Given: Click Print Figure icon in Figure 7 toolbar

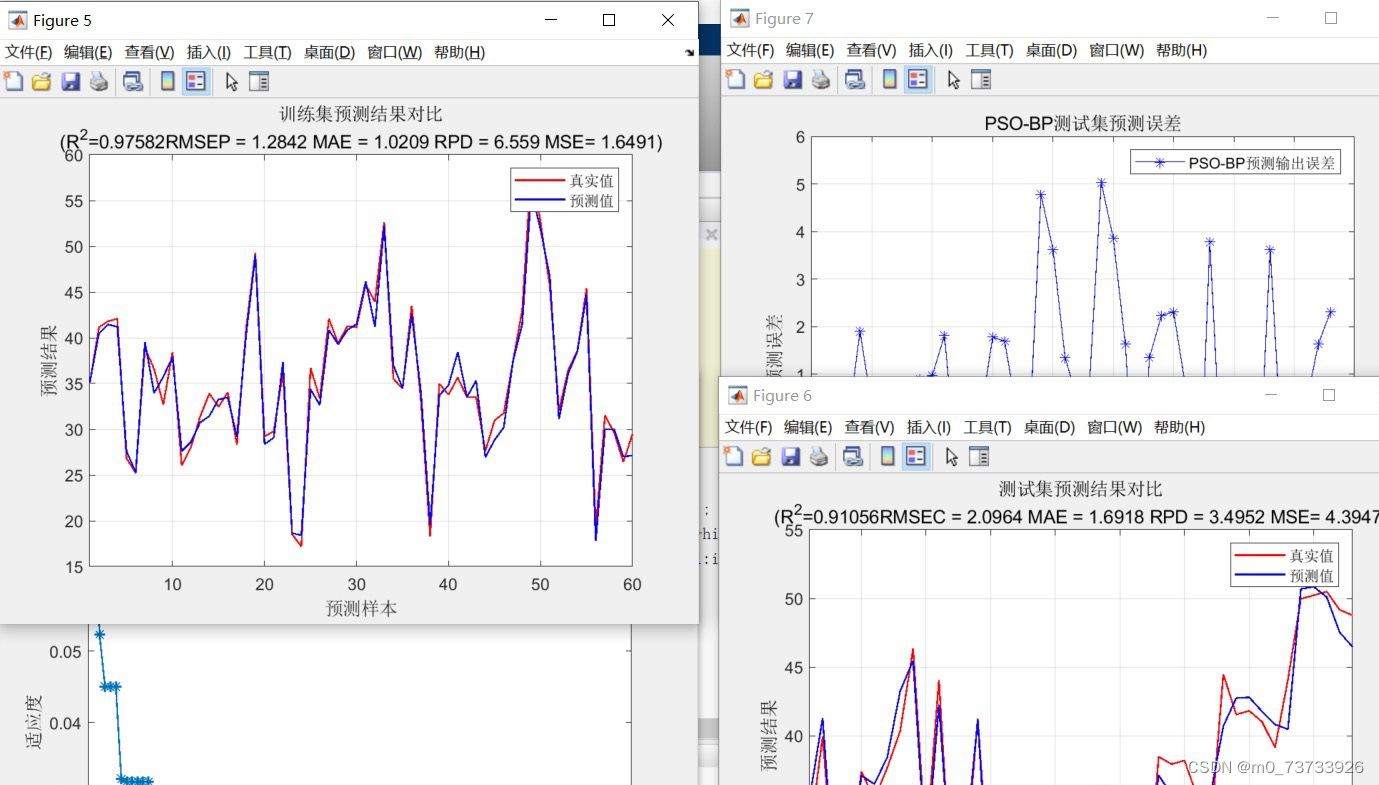Looking at the screenshot, I should [820, 79].
